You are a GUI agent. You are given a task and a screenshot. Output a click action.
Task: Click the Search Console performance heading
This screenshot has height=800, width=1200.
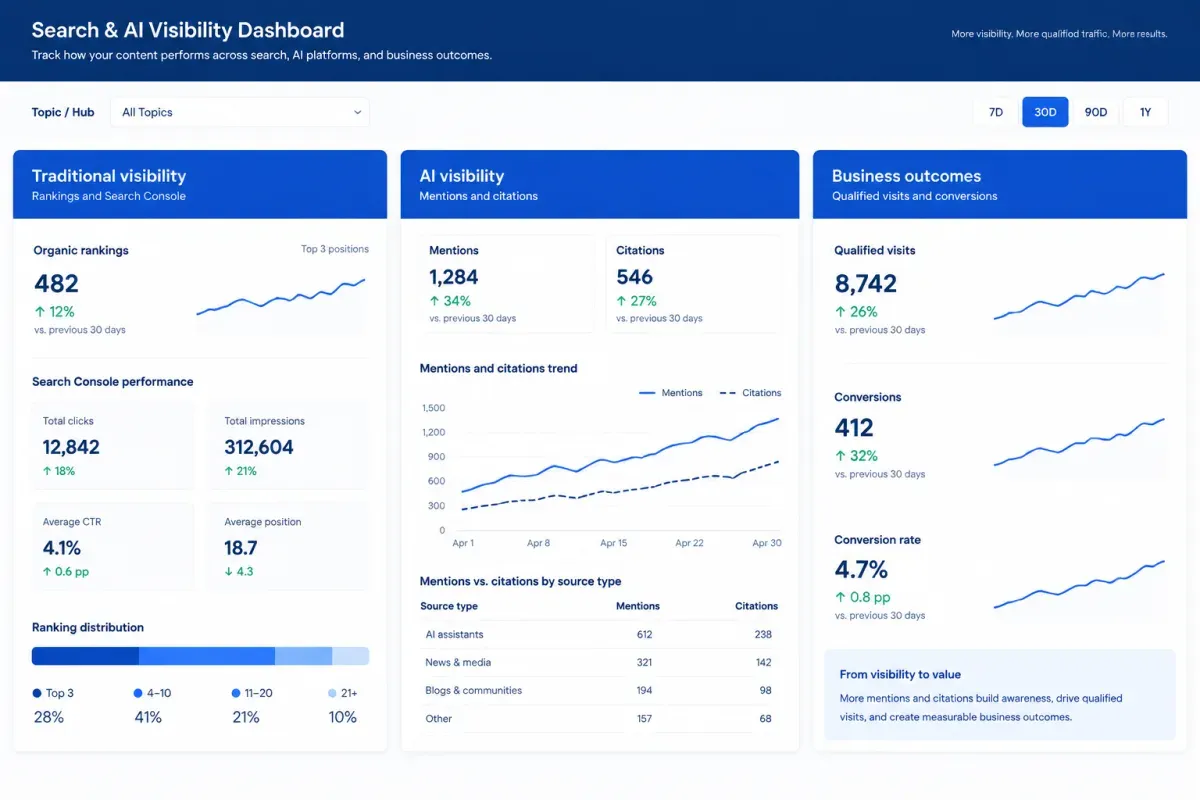click(x=113, y=381)
